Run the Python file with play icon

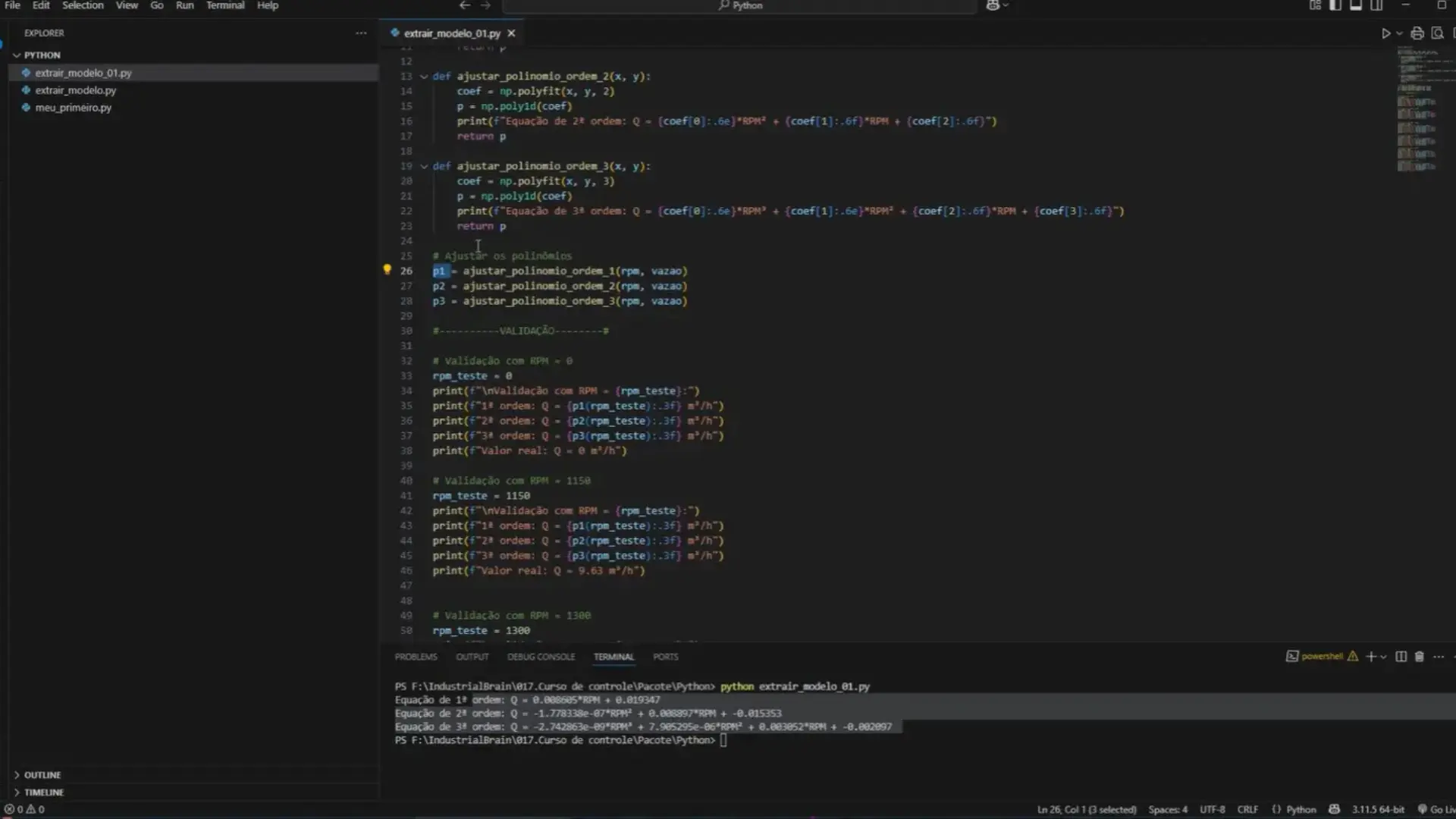coord(1385,33)
